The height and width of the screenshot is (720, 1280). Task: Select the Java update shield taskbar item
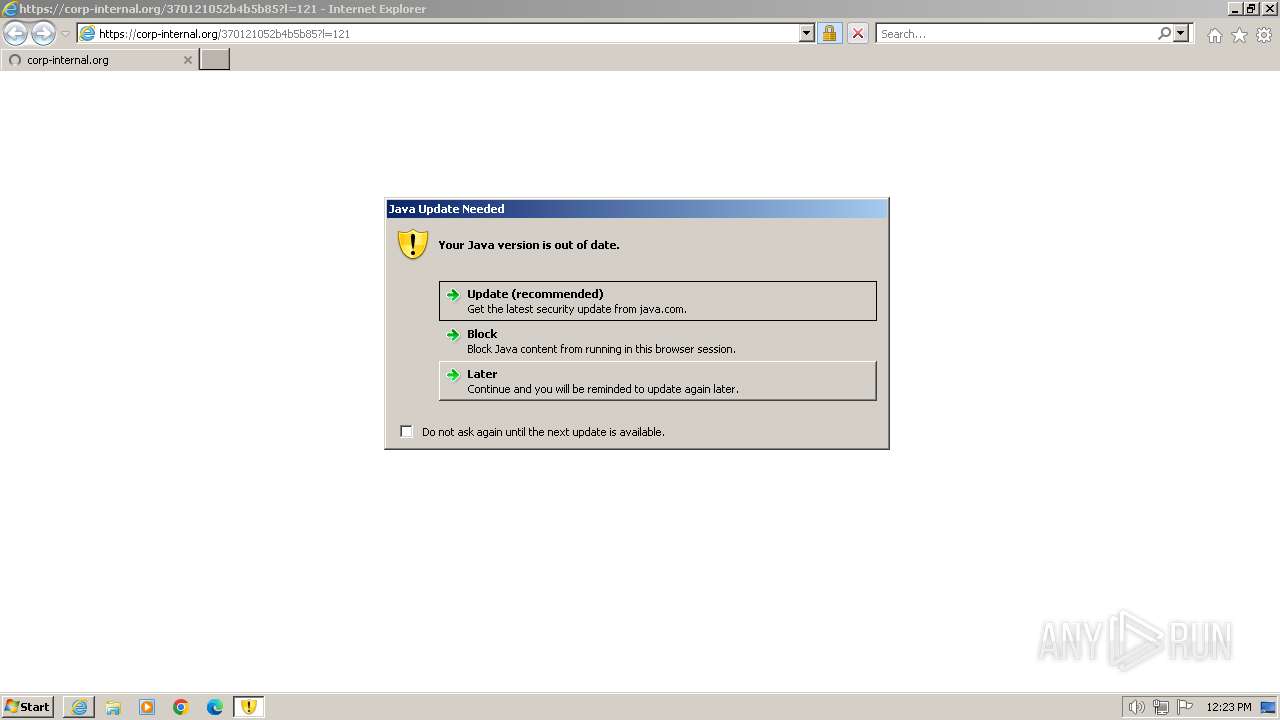click(x=249, y=707)
